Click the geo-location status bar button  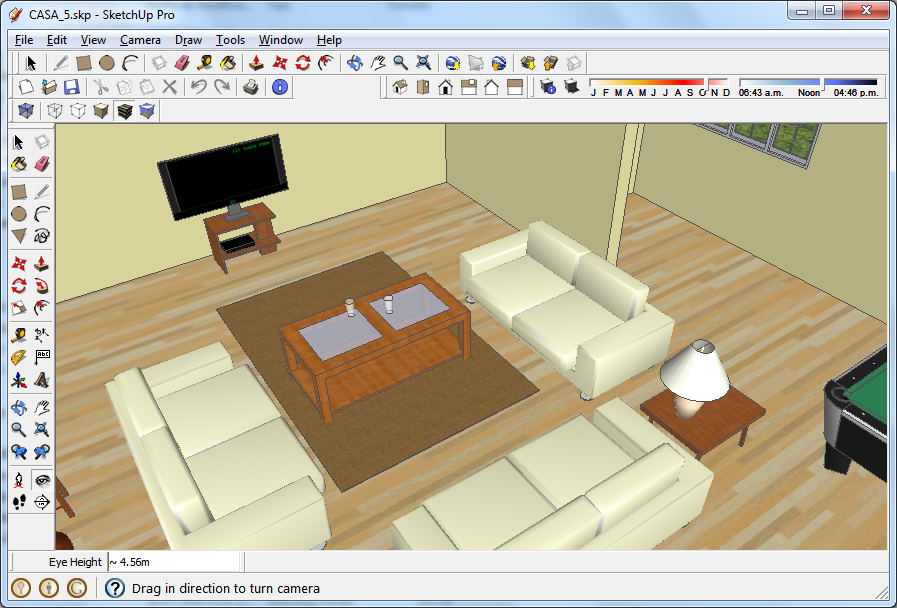point(21,587)
